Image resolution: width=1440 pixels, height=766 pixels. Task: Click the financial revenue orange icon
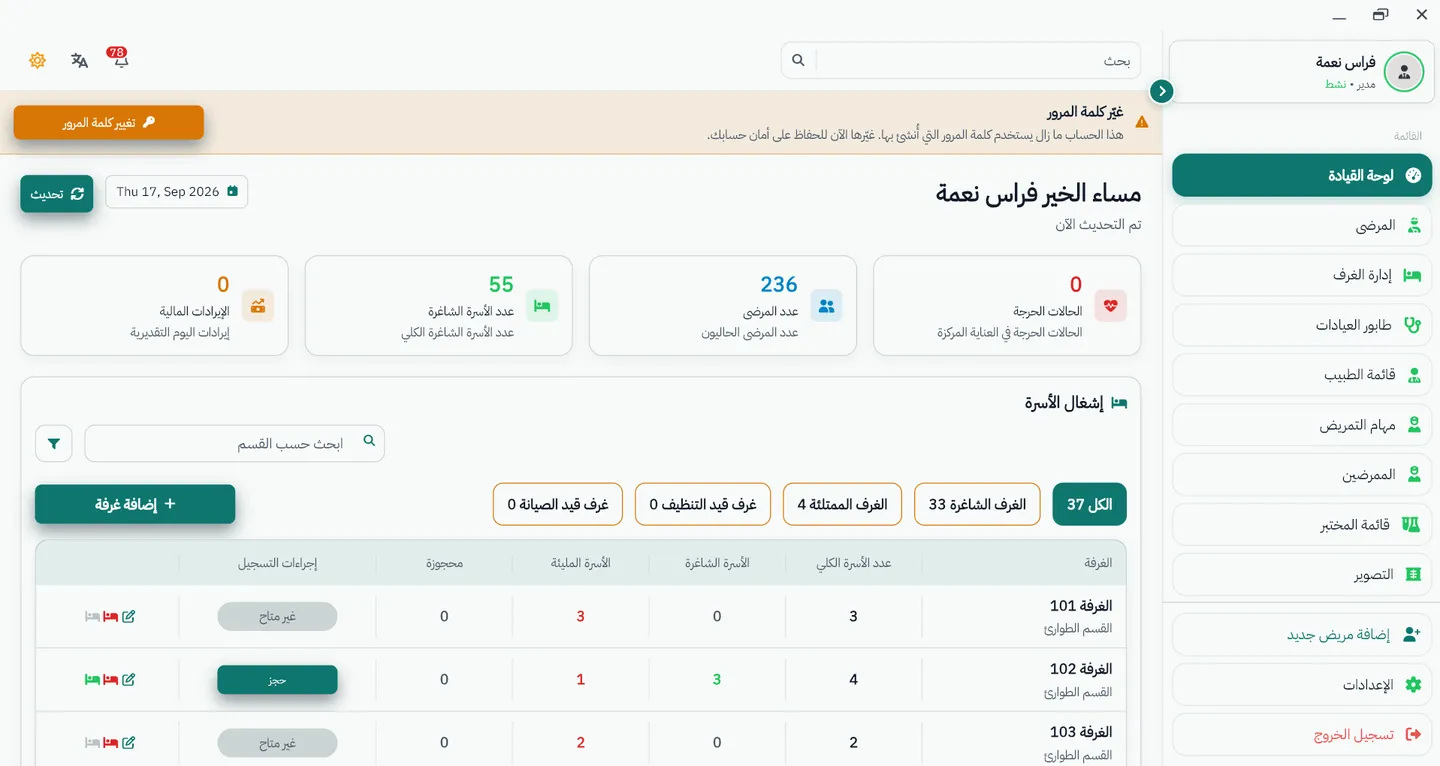(258, 306)
